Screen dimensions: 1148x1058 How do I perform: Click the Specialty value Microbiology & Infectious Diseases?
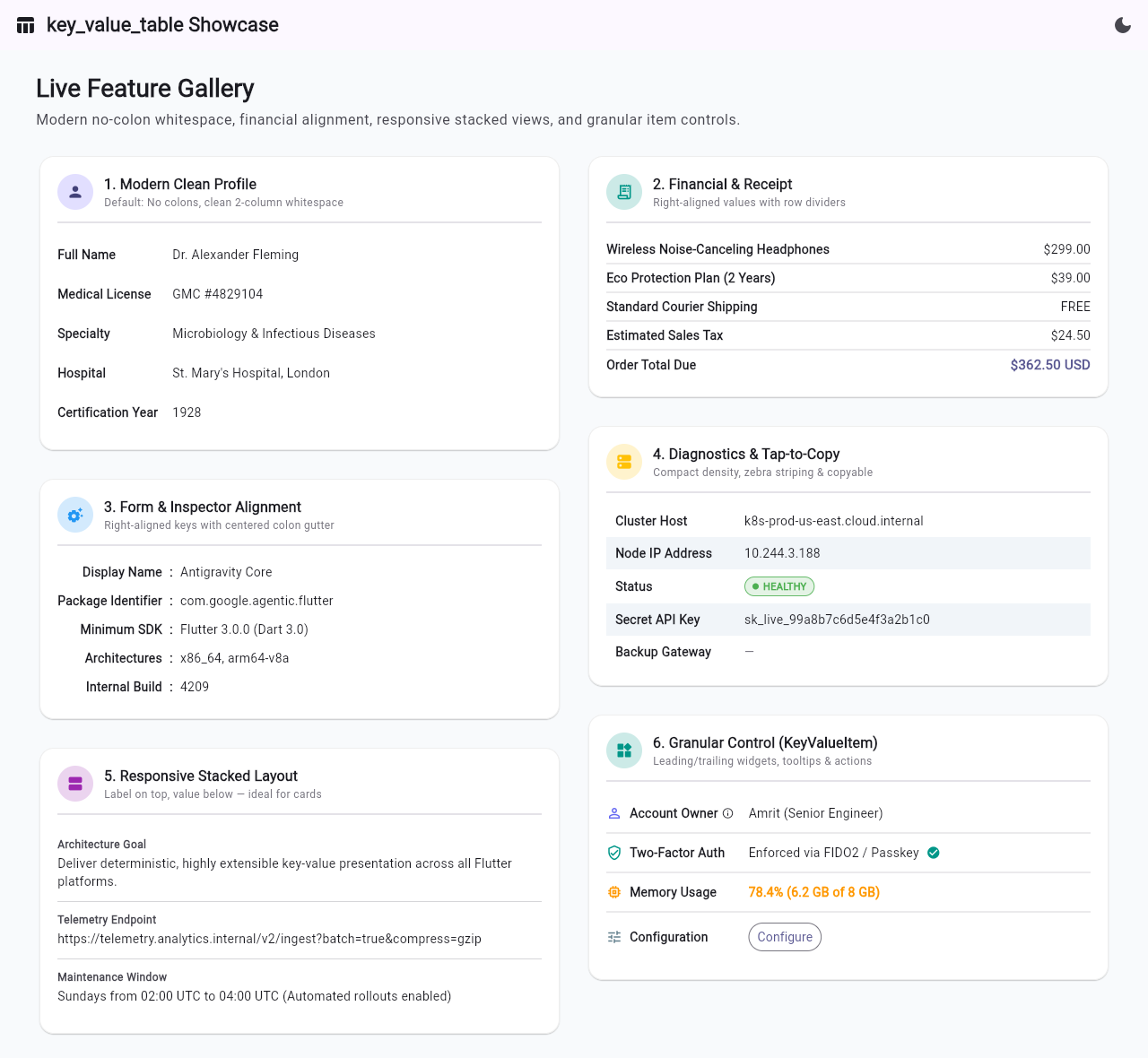274,334
